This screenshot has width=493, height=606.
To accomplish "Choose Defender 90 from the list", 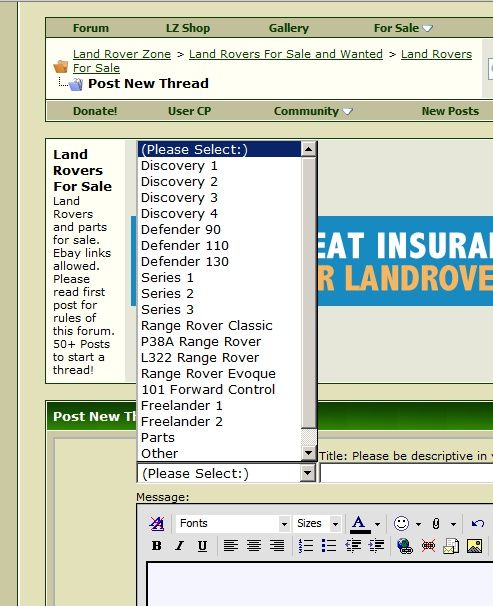I will (x=219, y=230).
